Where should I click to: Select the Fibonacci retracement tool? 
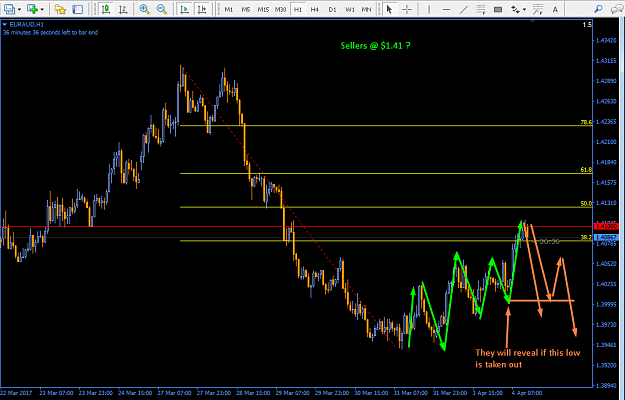pyautogui.click(x=481, y=9)
